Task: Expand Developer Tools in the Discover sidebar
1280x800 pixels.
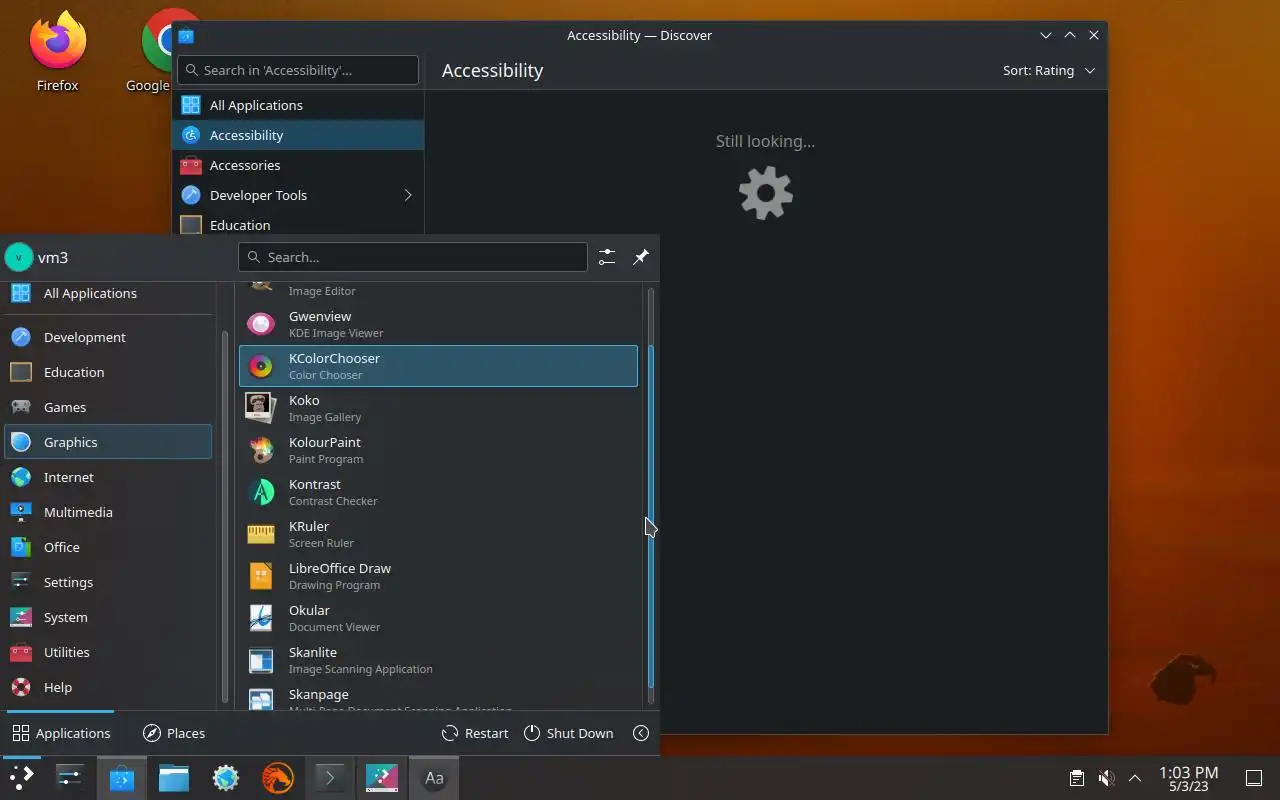Action: coord(407,195)
